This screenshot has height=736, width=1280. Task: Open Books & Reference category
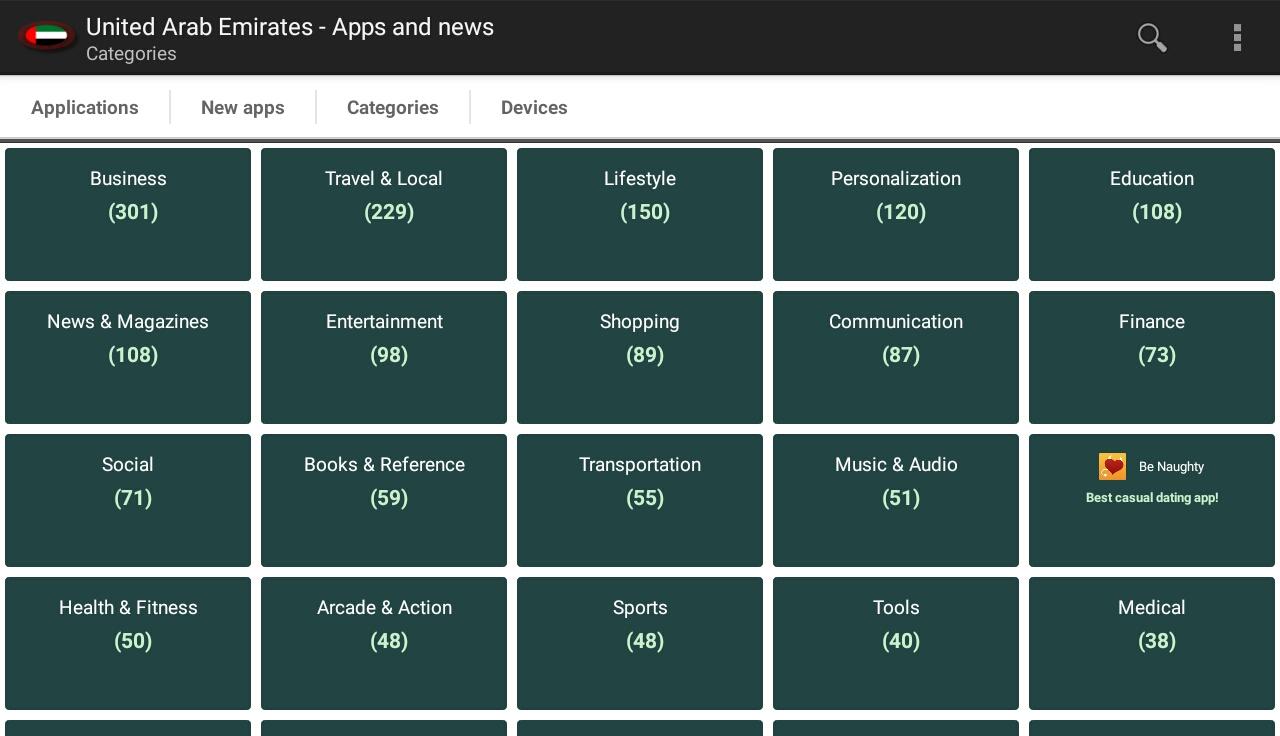pyautogui.click(x=384, y=500)
